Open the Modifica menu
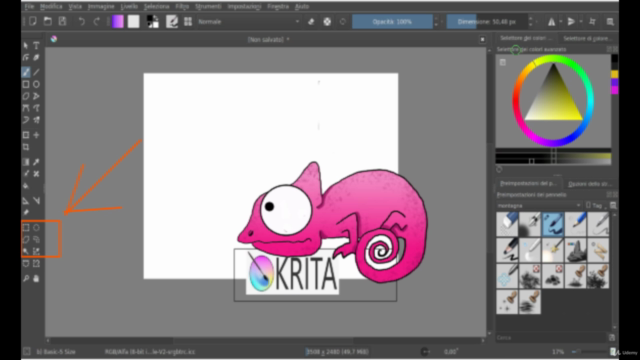This screenshot has width=640, height=360. [51, 7]
